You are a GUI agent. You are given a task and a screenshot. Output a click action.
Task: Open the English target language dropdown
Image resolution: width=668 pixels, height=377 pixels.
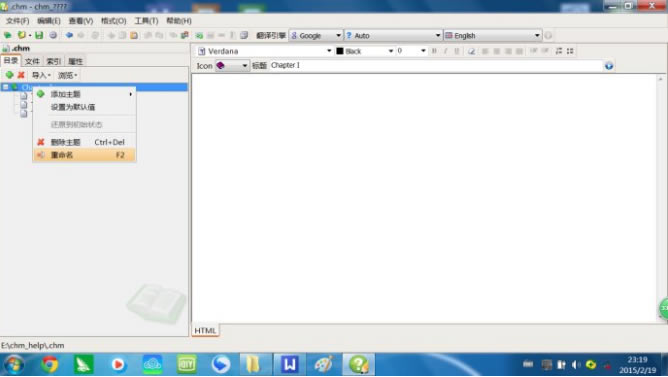pyautogui.click(x=493, y=36)
